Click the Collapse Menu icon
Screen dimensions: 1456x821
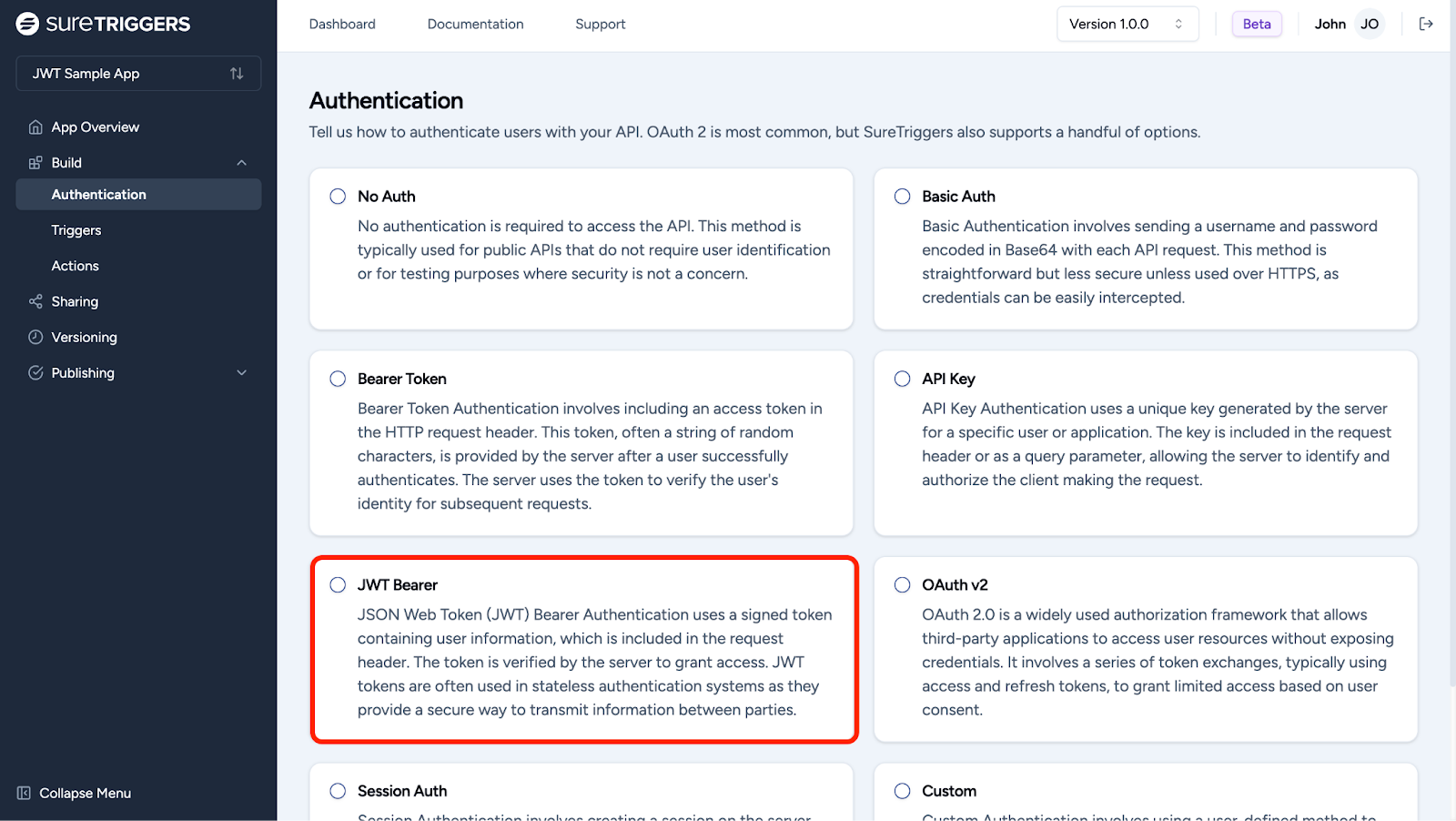click(x=24, y=793)
